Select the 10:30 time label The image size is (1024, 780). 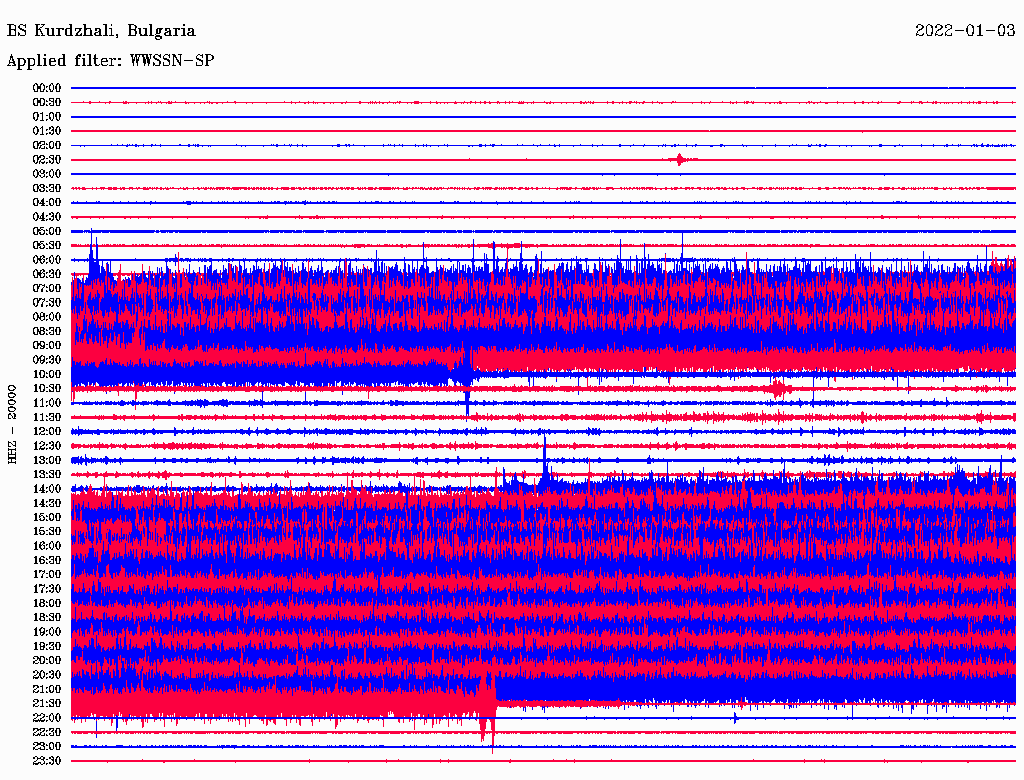coord(47,388)
